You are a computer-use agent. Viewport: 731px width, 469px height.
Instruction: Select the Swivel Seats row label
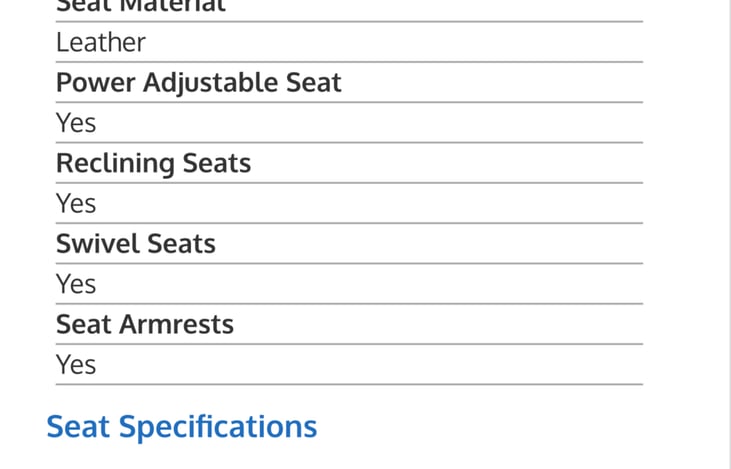coord(135,243)
